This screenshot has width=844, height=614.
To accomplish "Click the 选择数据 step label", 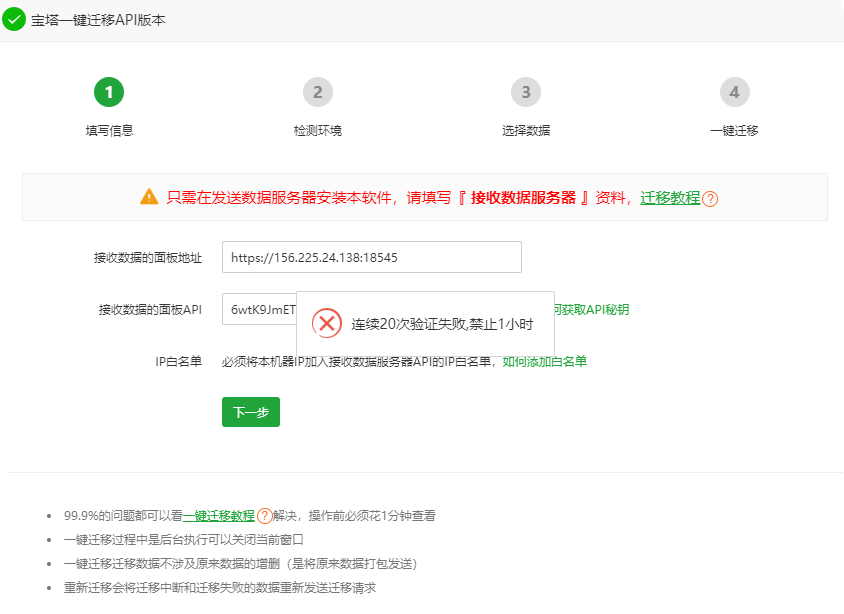I will coord(526,131).
